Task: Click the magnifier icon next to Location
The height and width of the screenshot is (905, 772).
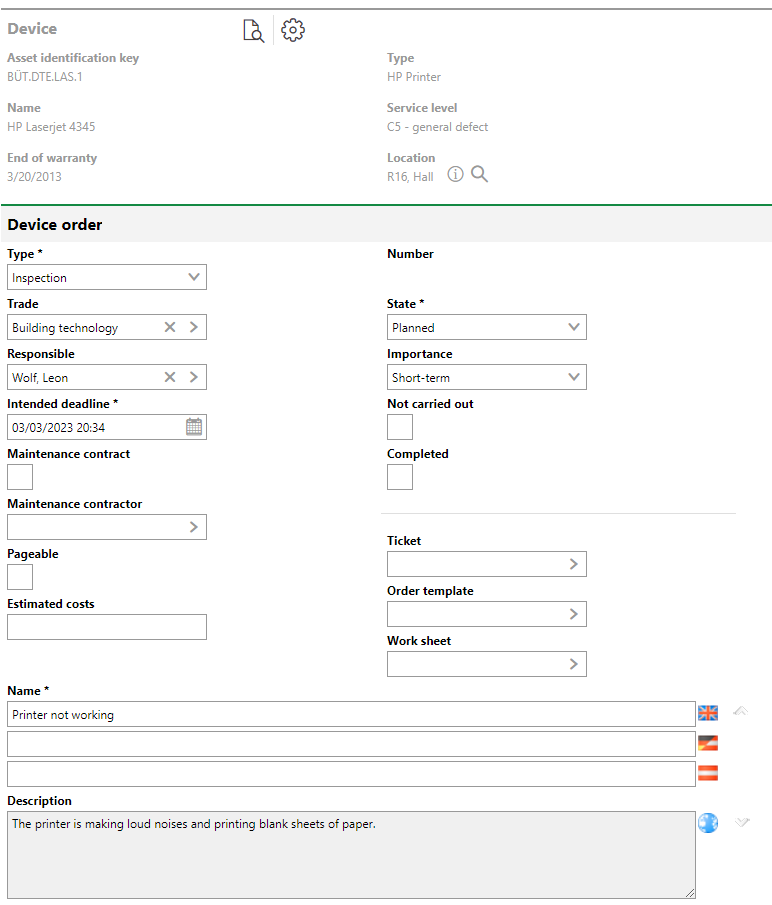Action: pos(480,175)
